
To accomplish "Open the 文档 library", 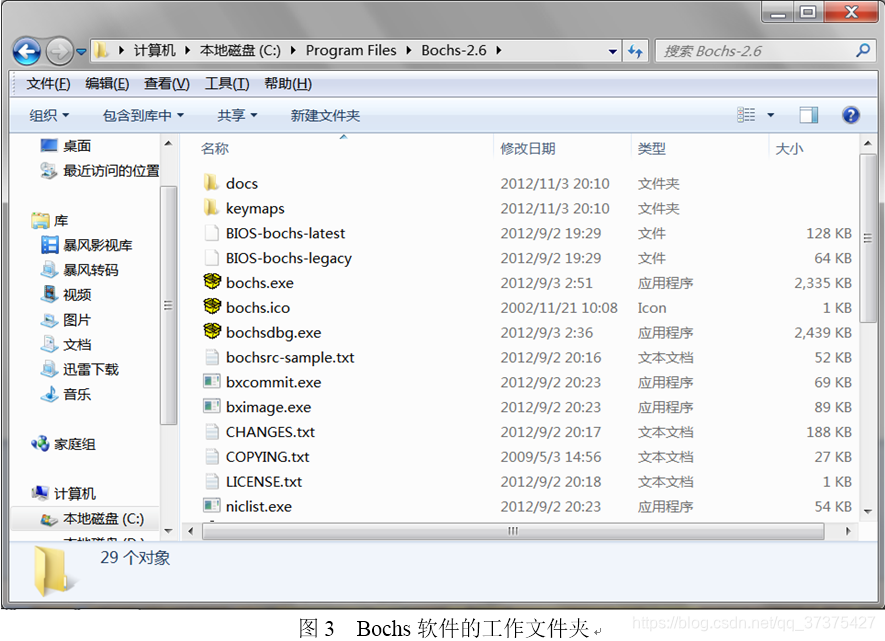I will tap(66, 344).
